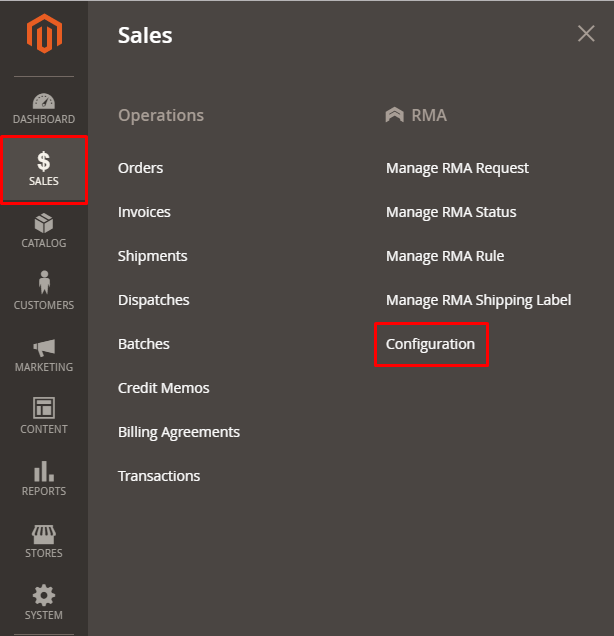Open the Dashboard gauge icon
The width and height of the screenshot is (614, 636).
[x=44, y=101]
